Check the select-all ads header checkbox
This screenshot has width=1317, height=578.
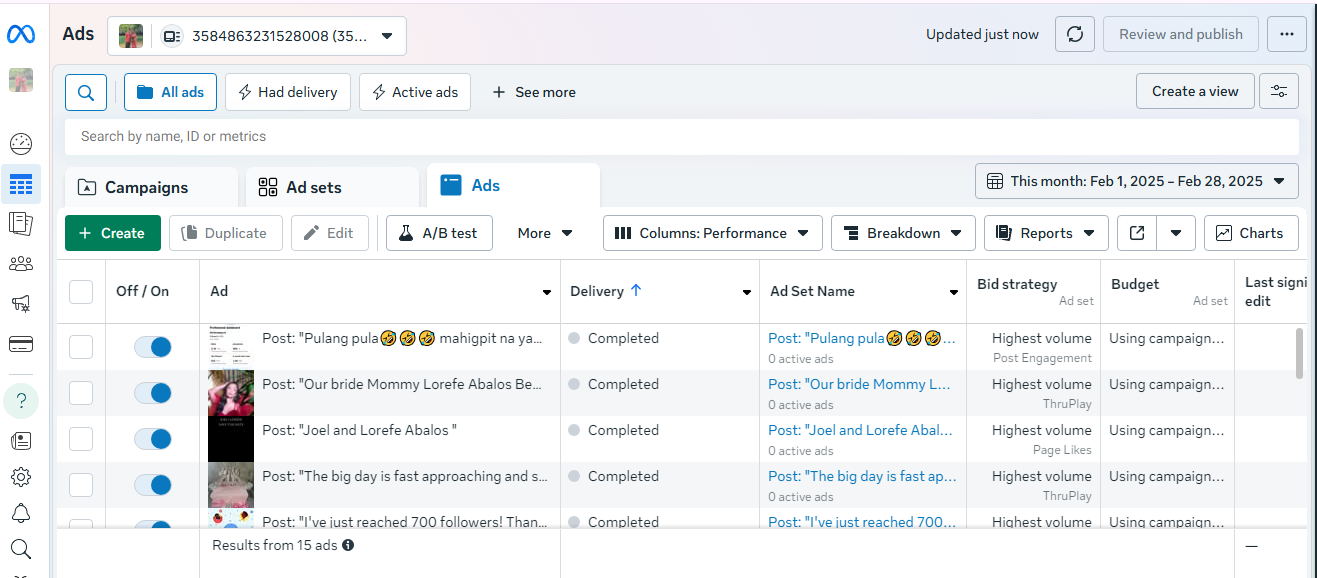click(81, 291)
